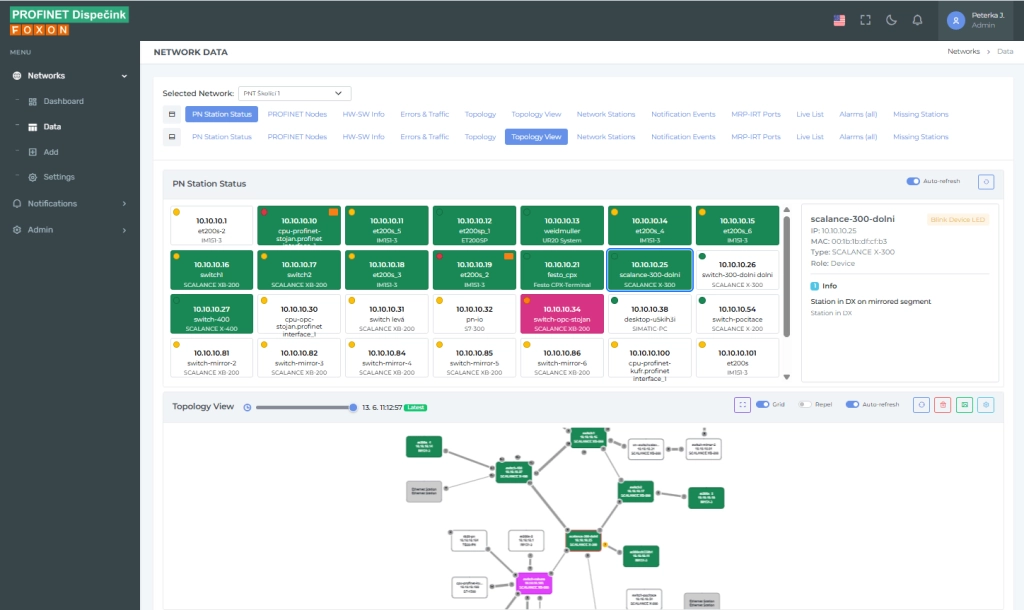Click the Settings gear icon in sidebar

tap(33, 177)
